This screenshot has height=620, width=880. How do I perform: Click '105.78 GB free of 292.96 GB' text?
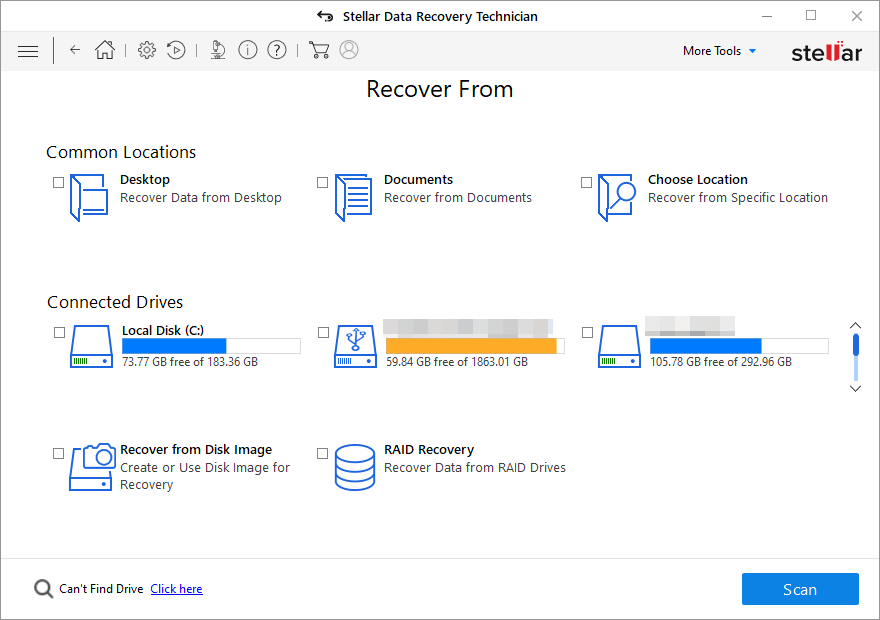[x=721, y=362]
